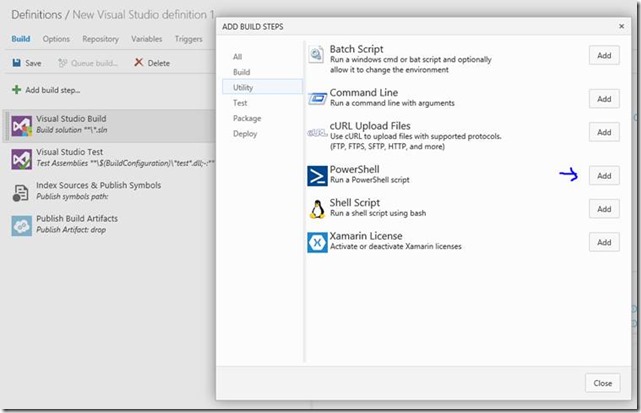The height and width of the screenshot is (413, 641).
Task: Click the Batch Script task icon
Action: coord(316,54)
